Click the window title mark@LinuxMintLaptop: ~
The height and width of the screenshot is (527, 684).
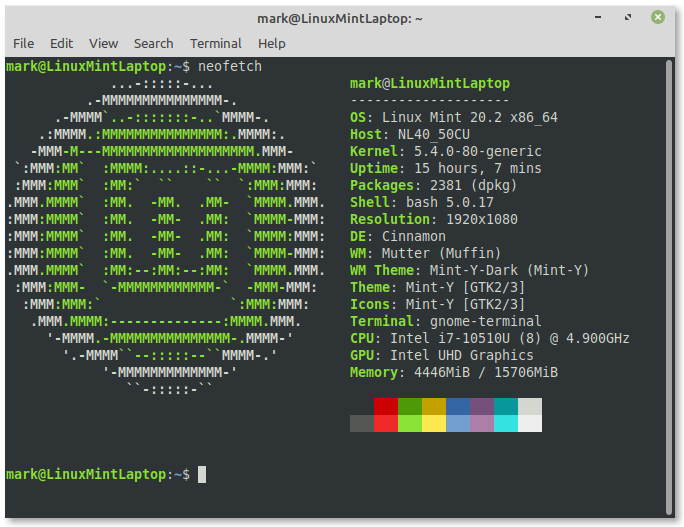click(339, 19)
